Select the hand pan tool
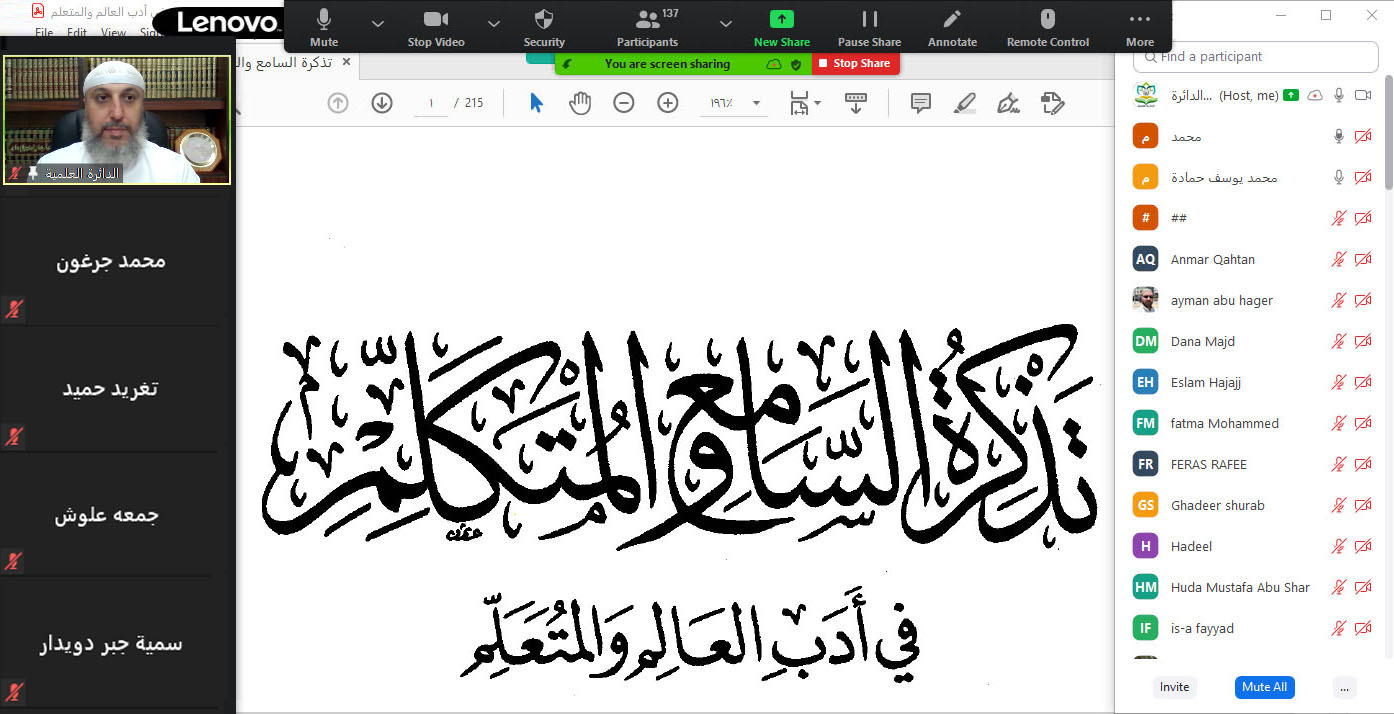Image resolution: width=1394 pixels, height=714 pixels. coord(580,103)
